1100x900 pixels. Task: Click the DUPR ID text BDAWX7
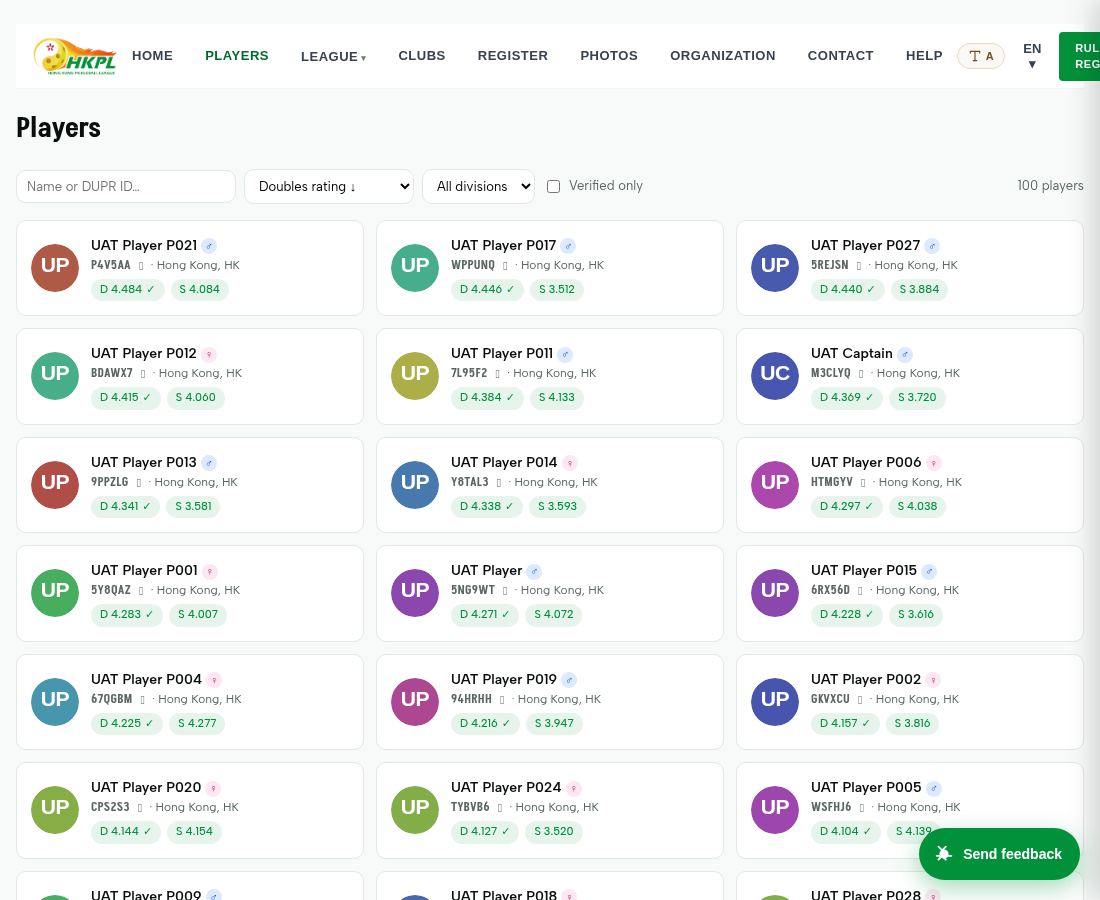[x=112, y=373]
